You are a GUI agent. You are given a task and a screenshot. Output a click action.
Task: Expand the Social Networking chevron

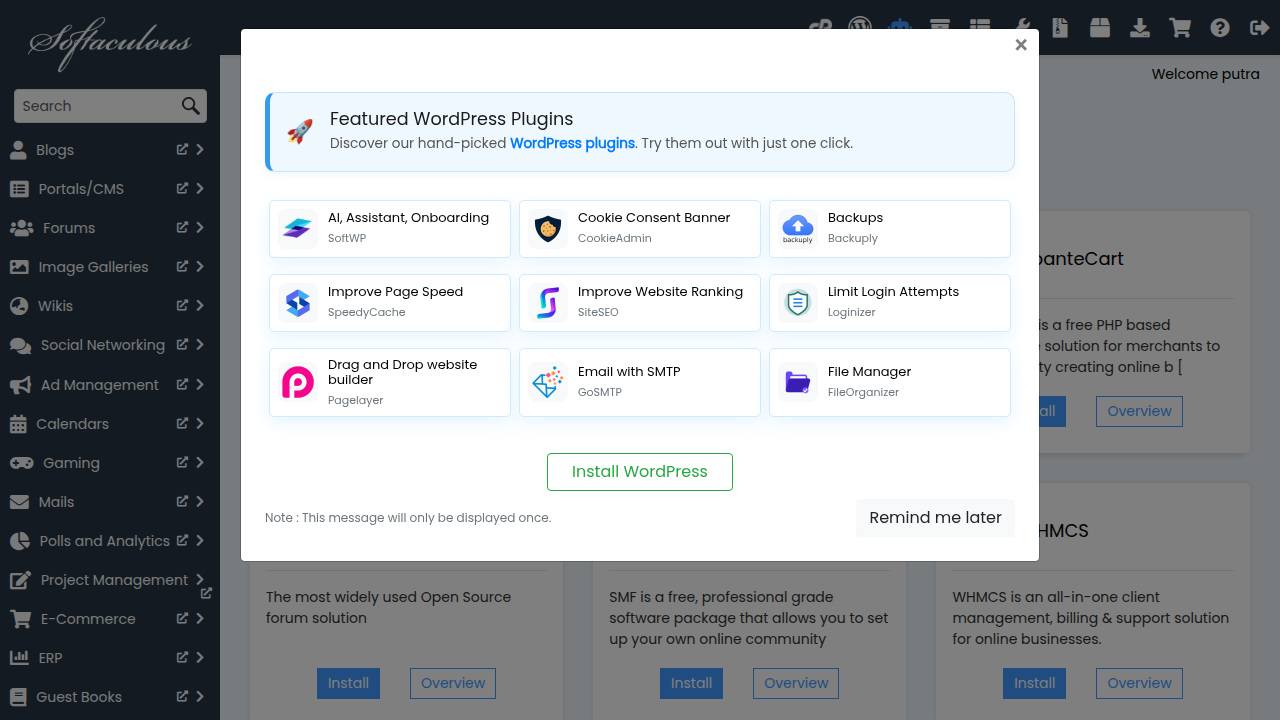click(x=200, y=344)
